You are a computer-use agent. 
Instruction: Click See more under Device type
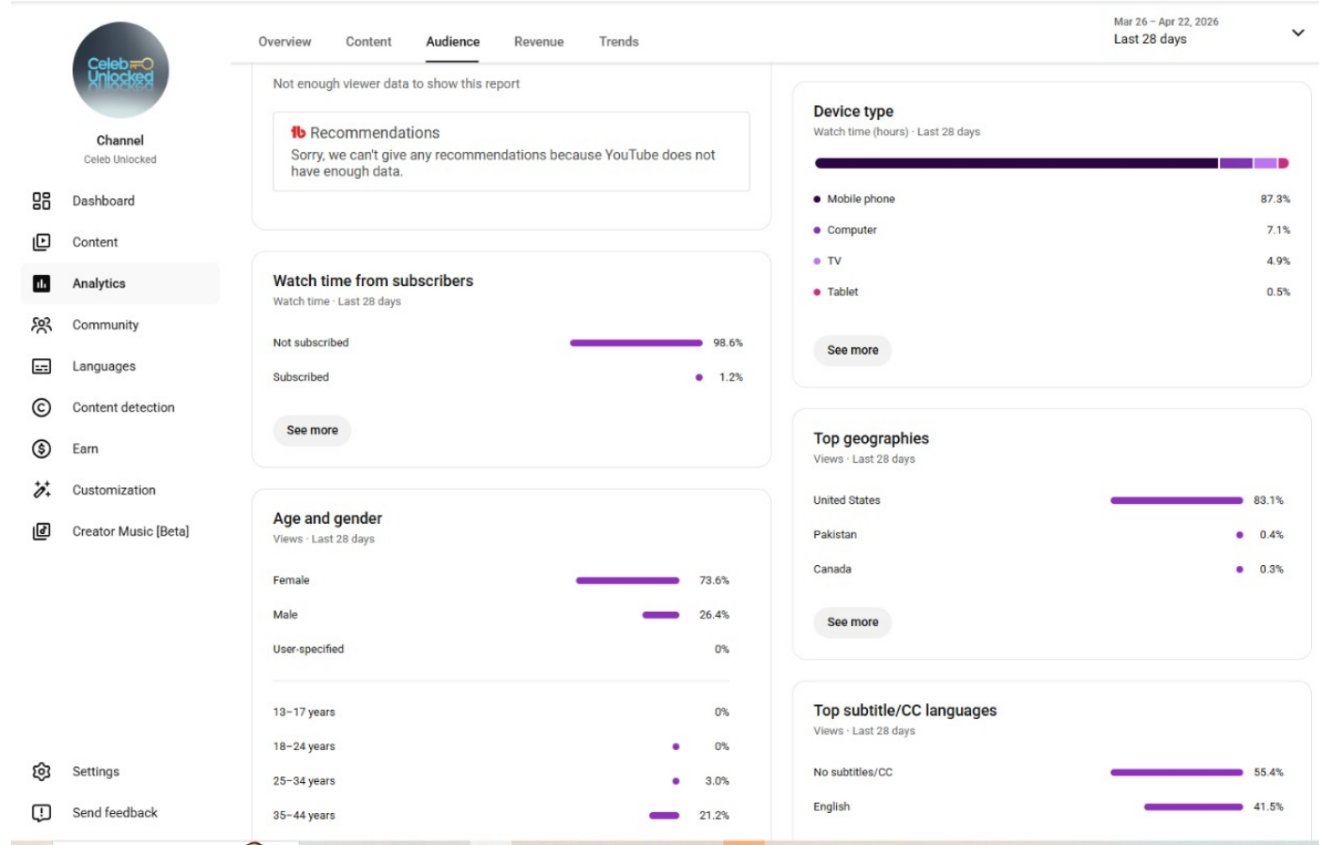(852, 350)
